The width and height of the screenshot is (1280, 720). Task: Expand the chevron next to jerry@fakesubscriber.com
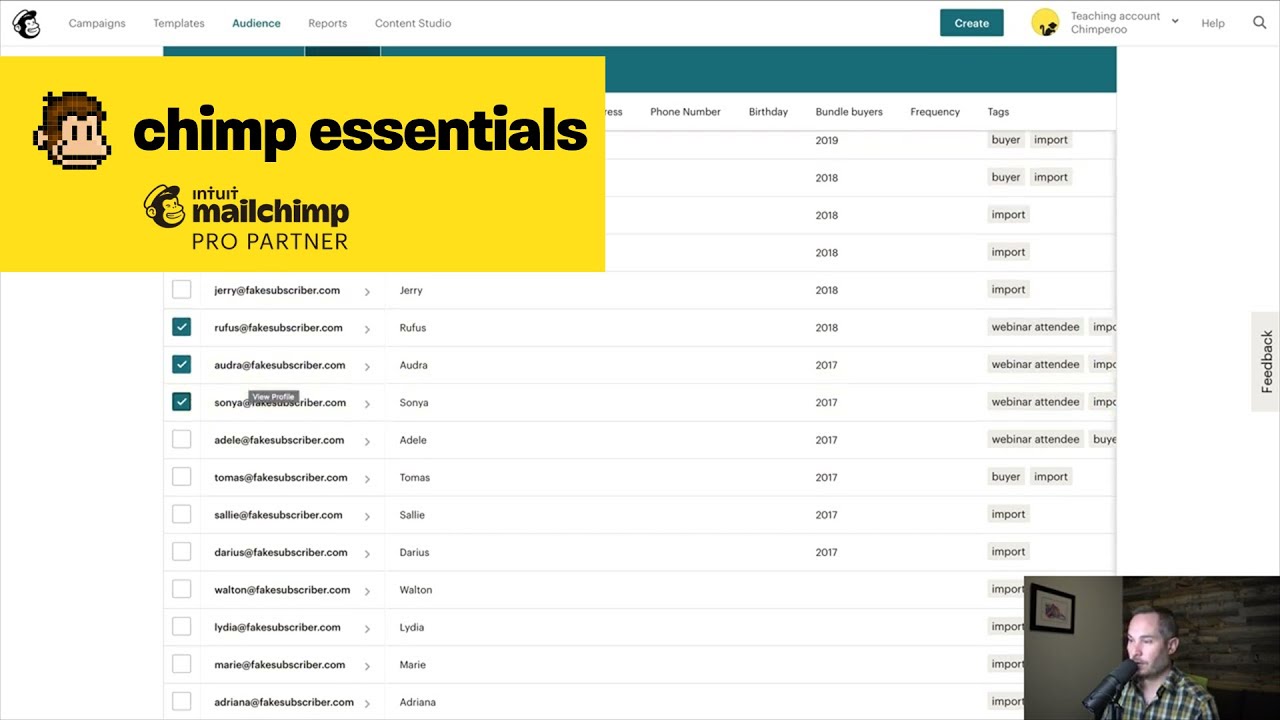click(x=367, y=291)
